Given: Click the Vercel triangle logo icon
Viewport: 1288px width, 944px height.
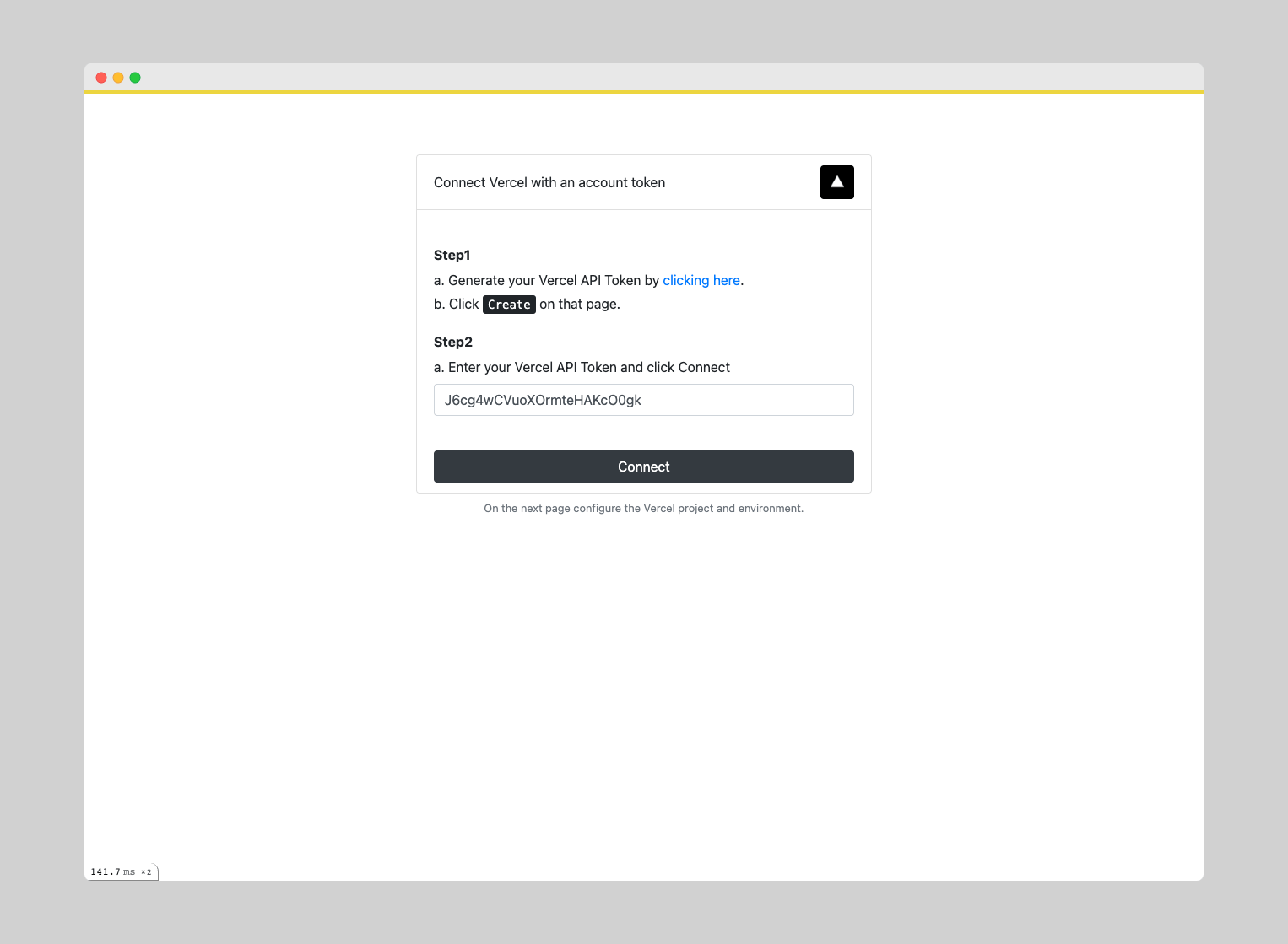Looking at the screenshot, I should 836,182.
